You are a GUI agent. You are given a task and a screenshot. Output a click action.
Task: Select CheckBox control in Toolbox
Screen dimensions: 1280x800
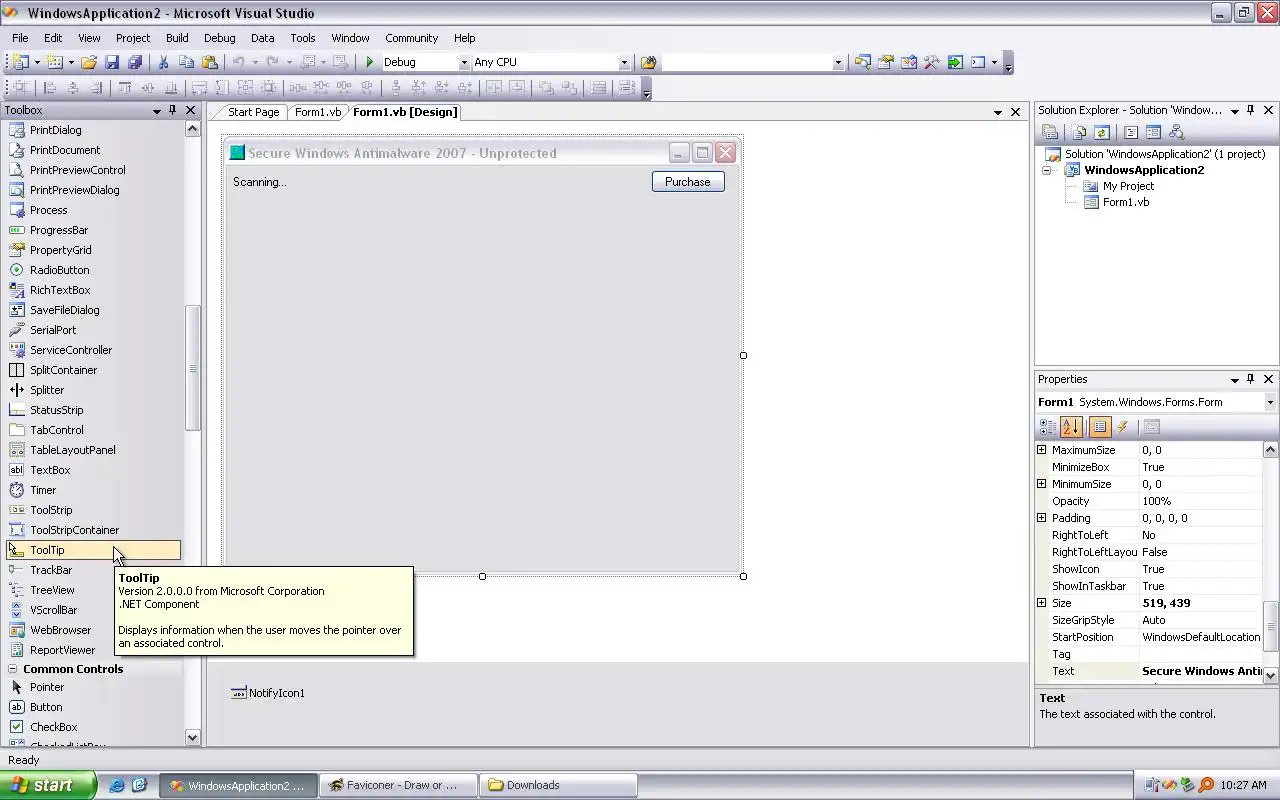pyautogui.click(x=53, y=727)
